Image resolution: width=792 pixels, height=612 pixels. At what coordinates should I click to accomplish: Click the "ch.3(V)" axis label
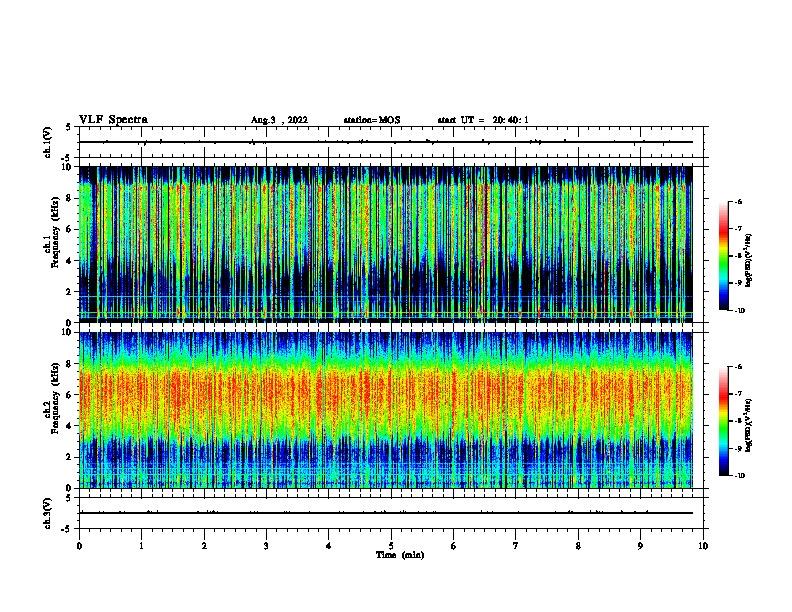coord(47,513)
